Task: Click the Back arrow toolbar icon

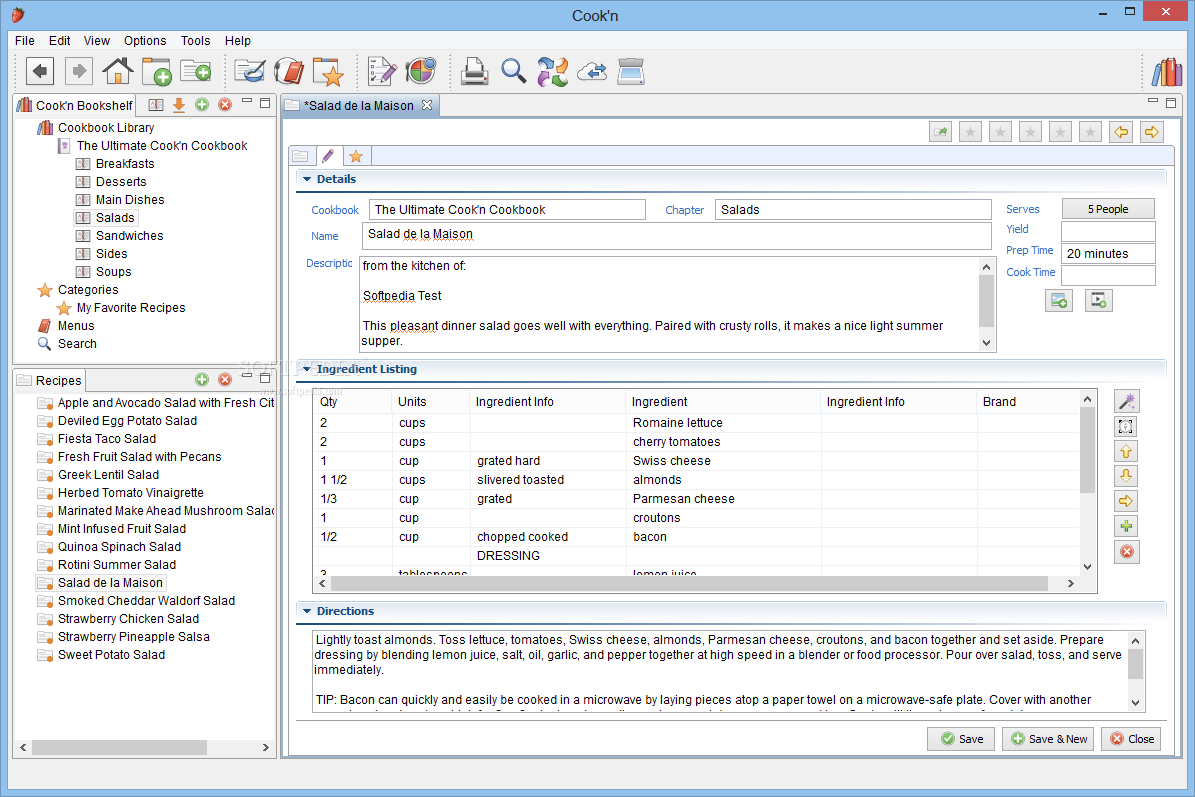Action: [x=40, y=72]
